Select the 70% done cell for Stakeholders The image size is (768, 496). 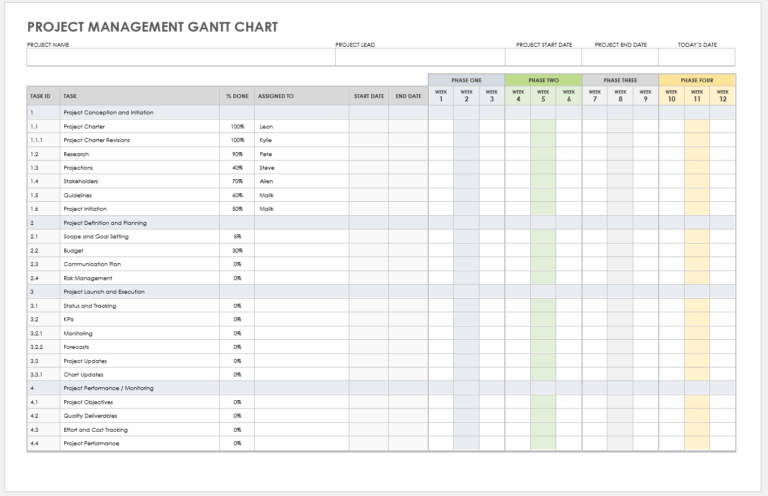(237, 181)
